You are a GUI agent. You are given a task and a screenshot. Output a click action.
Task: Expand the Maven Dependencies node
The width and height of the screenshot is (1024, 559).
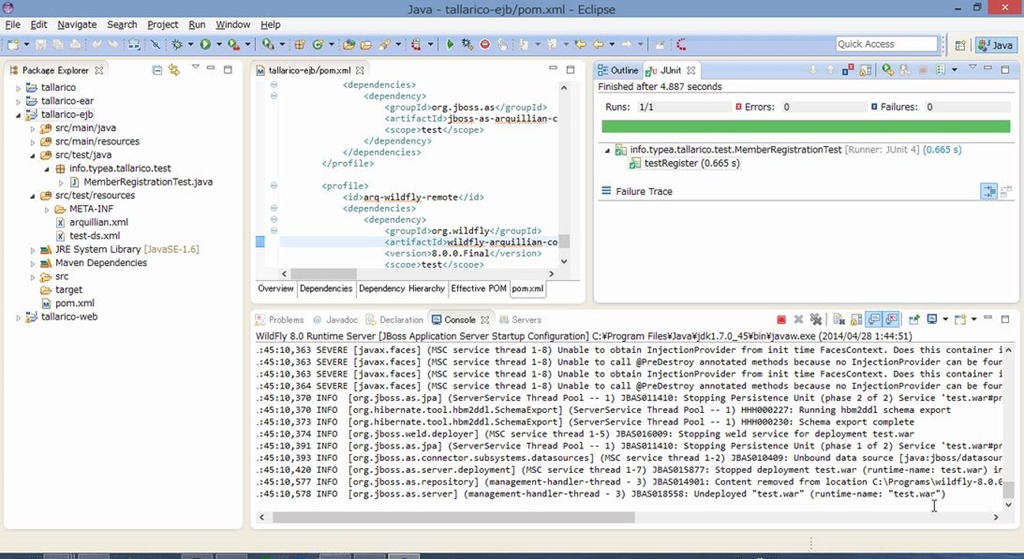tap(33, 263)
